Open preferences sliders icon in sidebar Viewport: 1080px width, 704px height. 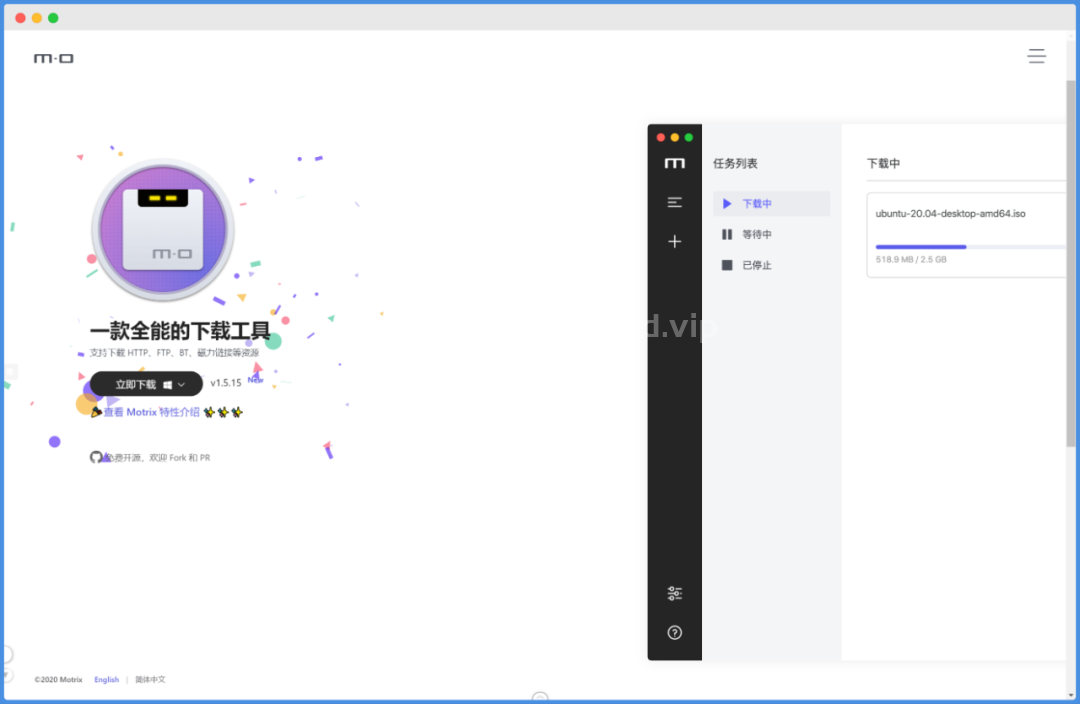(674, 593)
